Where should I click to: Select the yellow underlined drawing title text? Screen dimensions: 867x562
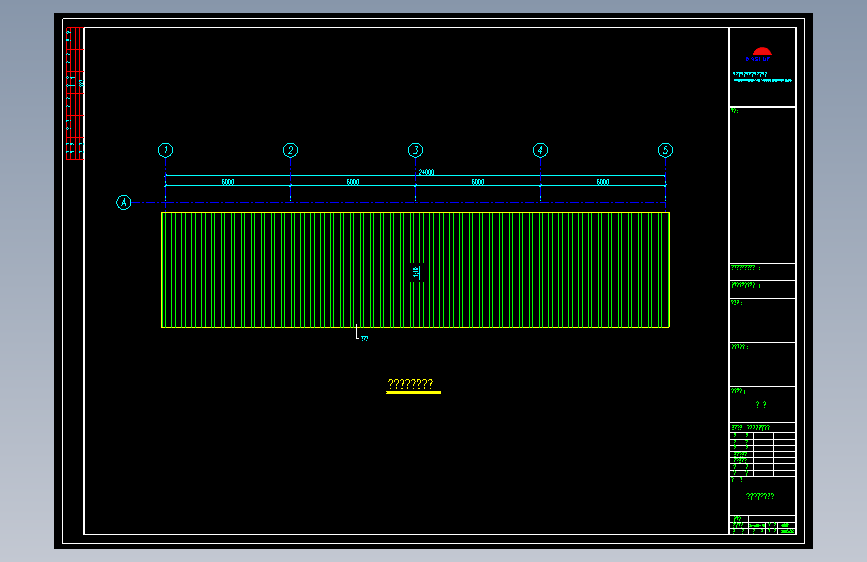point(411,383)
